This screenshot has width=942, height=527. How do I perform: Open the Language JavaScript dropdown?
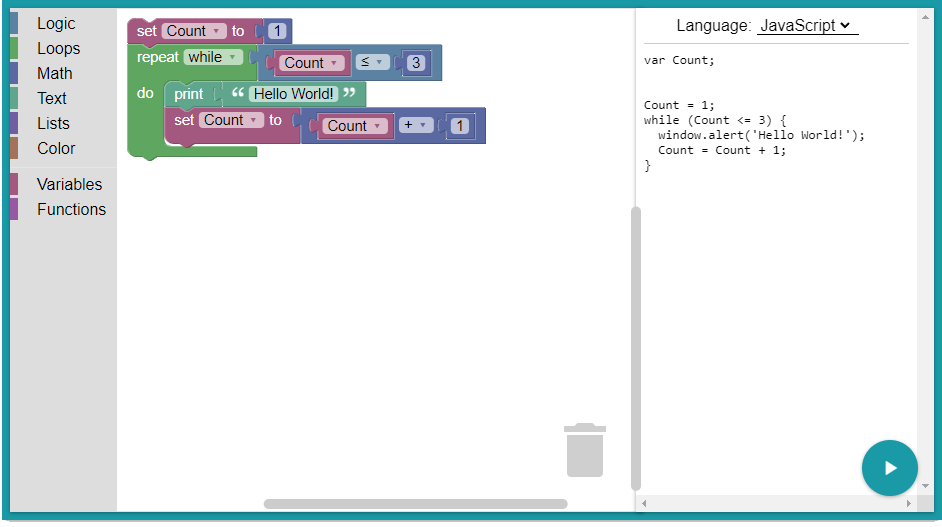[x=807, y=25]
